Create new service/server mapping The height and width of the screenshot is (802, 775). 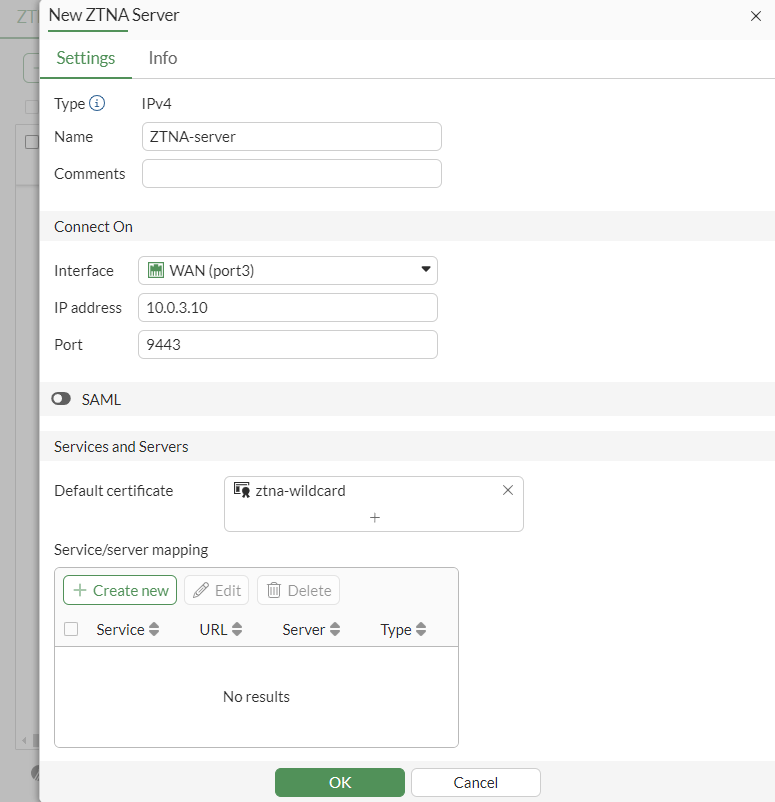[120, 590]
